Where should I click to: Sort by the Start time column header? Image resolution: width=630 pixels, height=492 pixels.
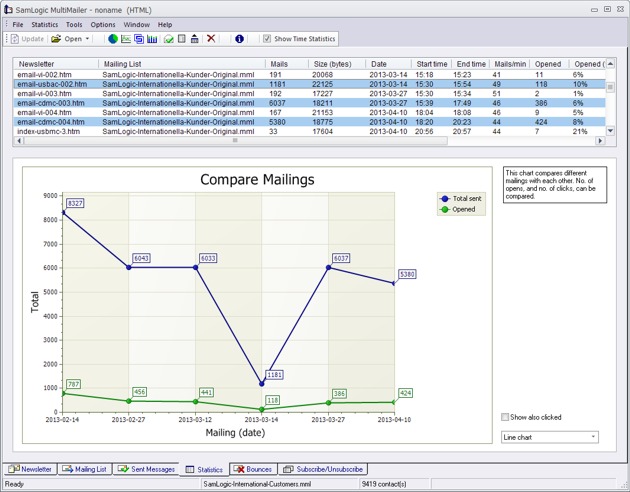pos(432,64)
